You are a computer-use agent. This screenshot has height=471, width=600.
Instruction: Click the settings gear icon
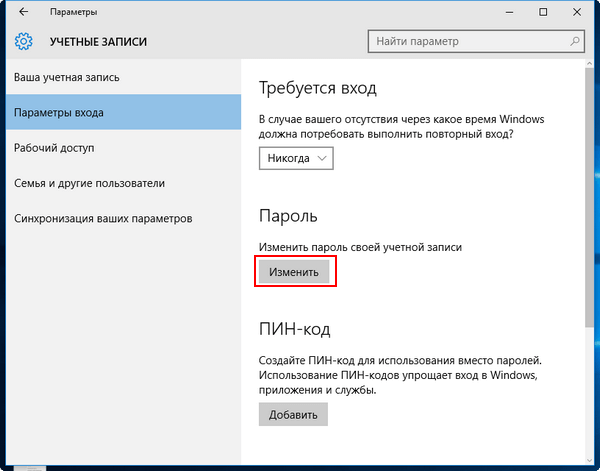click(23, 41)
